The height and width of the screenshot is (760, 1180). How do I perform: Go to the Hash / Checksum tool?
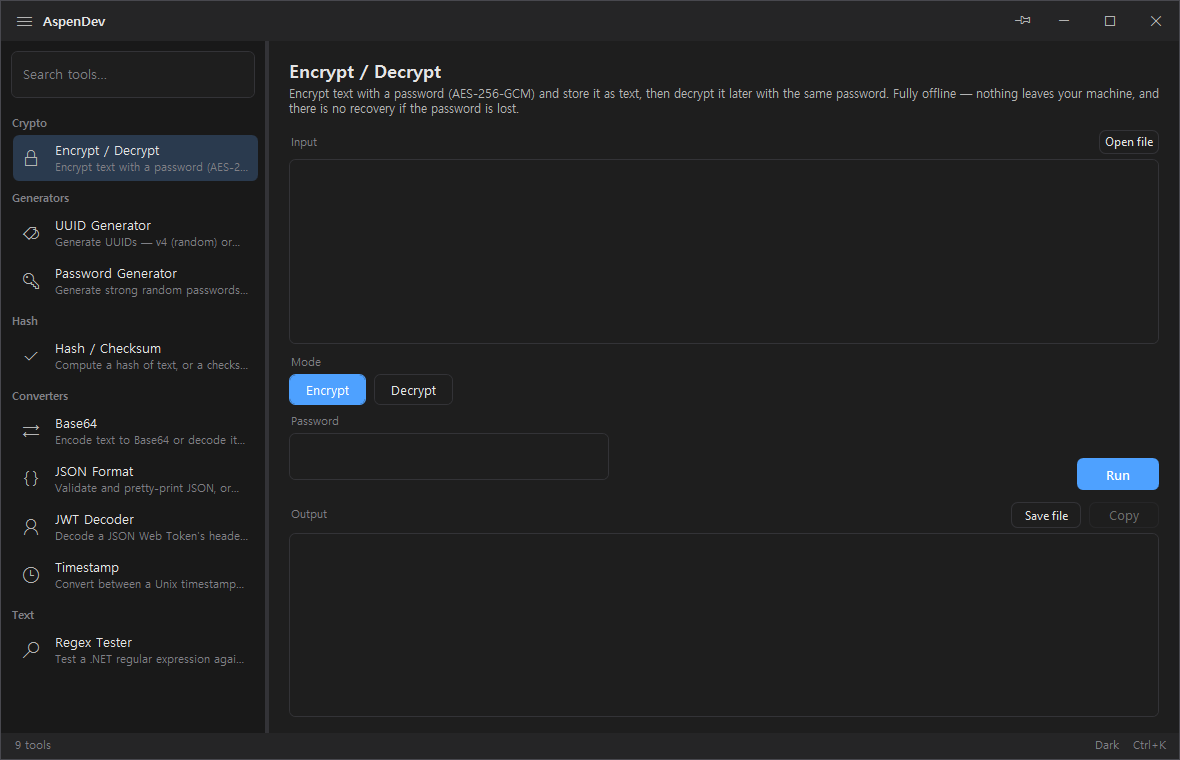pyautogui.click(x=135, y=357)
